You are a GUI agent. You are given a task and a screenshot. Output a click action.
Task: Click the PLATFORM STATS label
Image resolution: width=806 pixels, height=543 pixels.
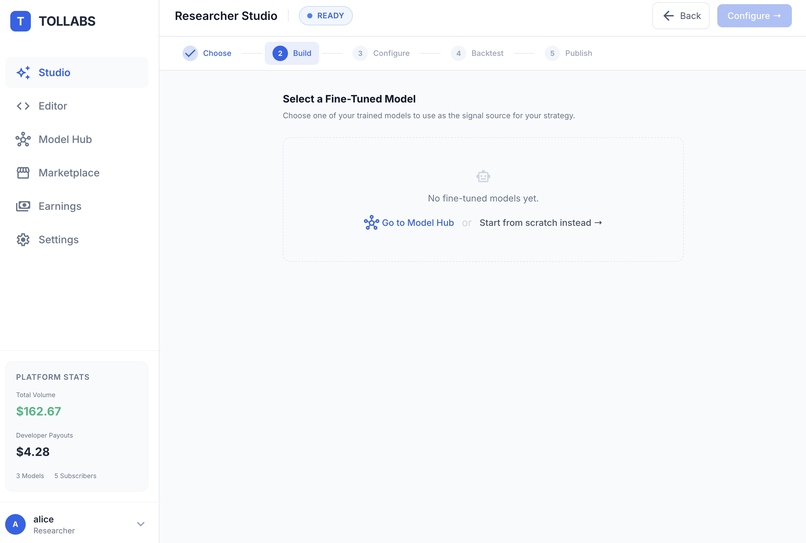[53, 377]
